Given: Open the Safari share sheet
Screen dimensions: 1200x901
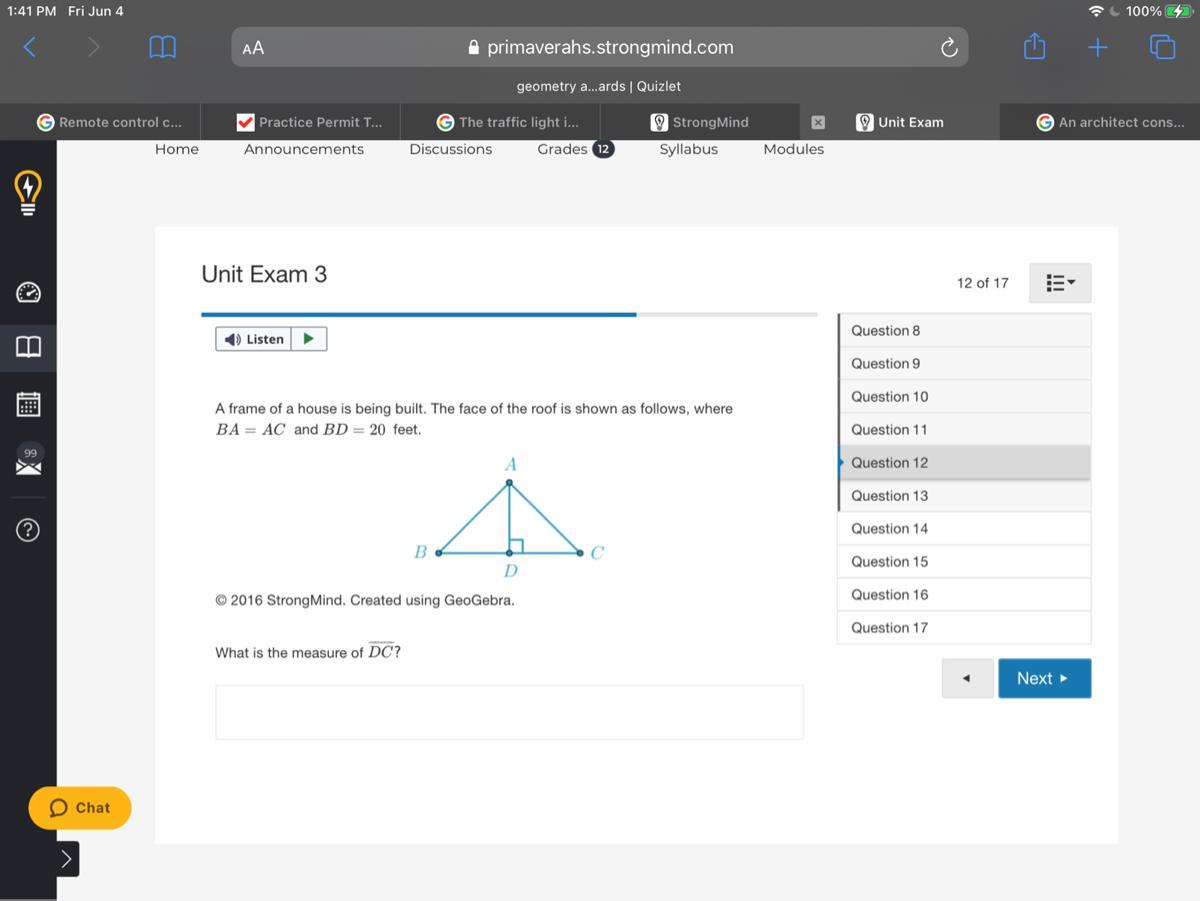Looking at the screenshot, I should pos(1035,46).
